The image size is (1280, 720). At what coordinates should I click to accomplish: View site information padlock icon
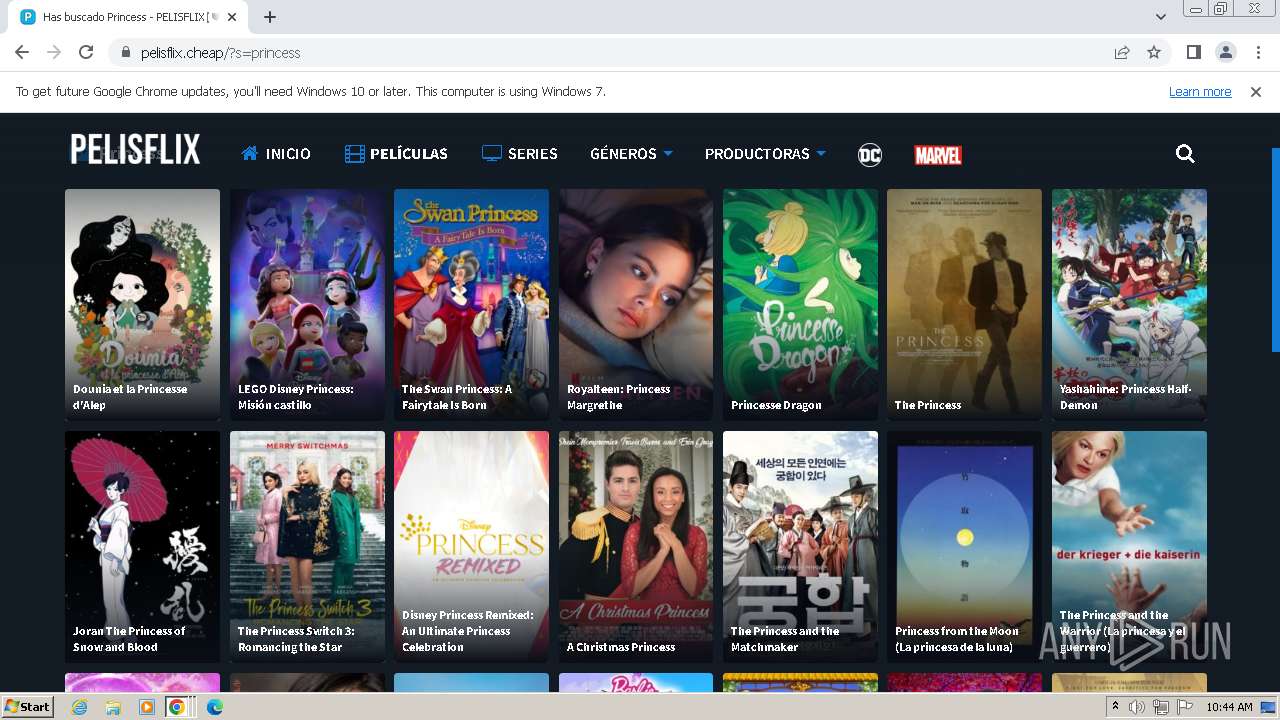[125, 53]
